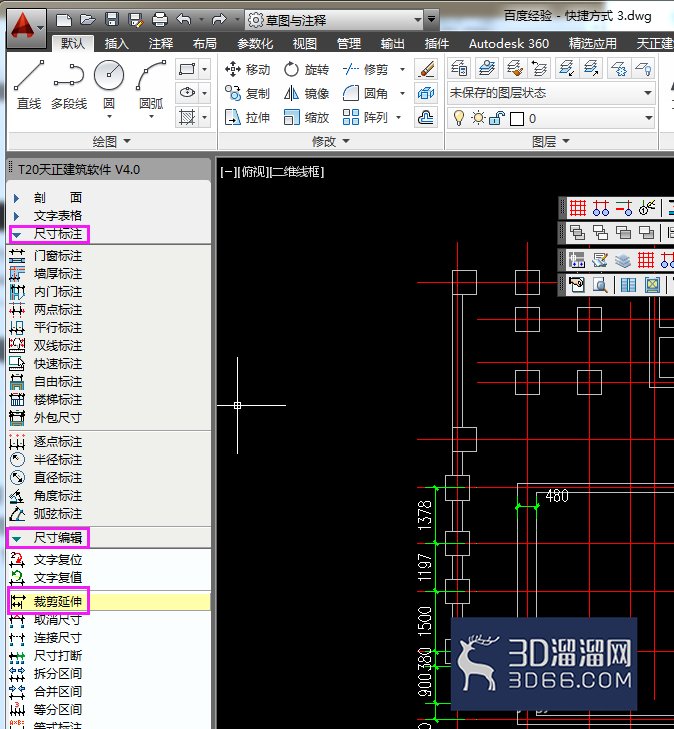Viewport: 674px width, 729px height.
Task: Select the Polyline (多段线) tool
Action: (x=69, y=85)
